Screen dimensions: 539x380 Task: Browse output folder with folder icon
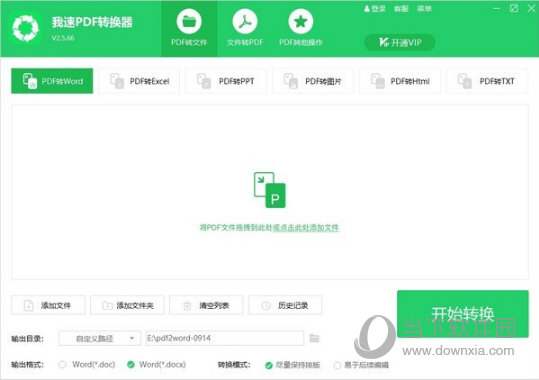tap(314, 338)
